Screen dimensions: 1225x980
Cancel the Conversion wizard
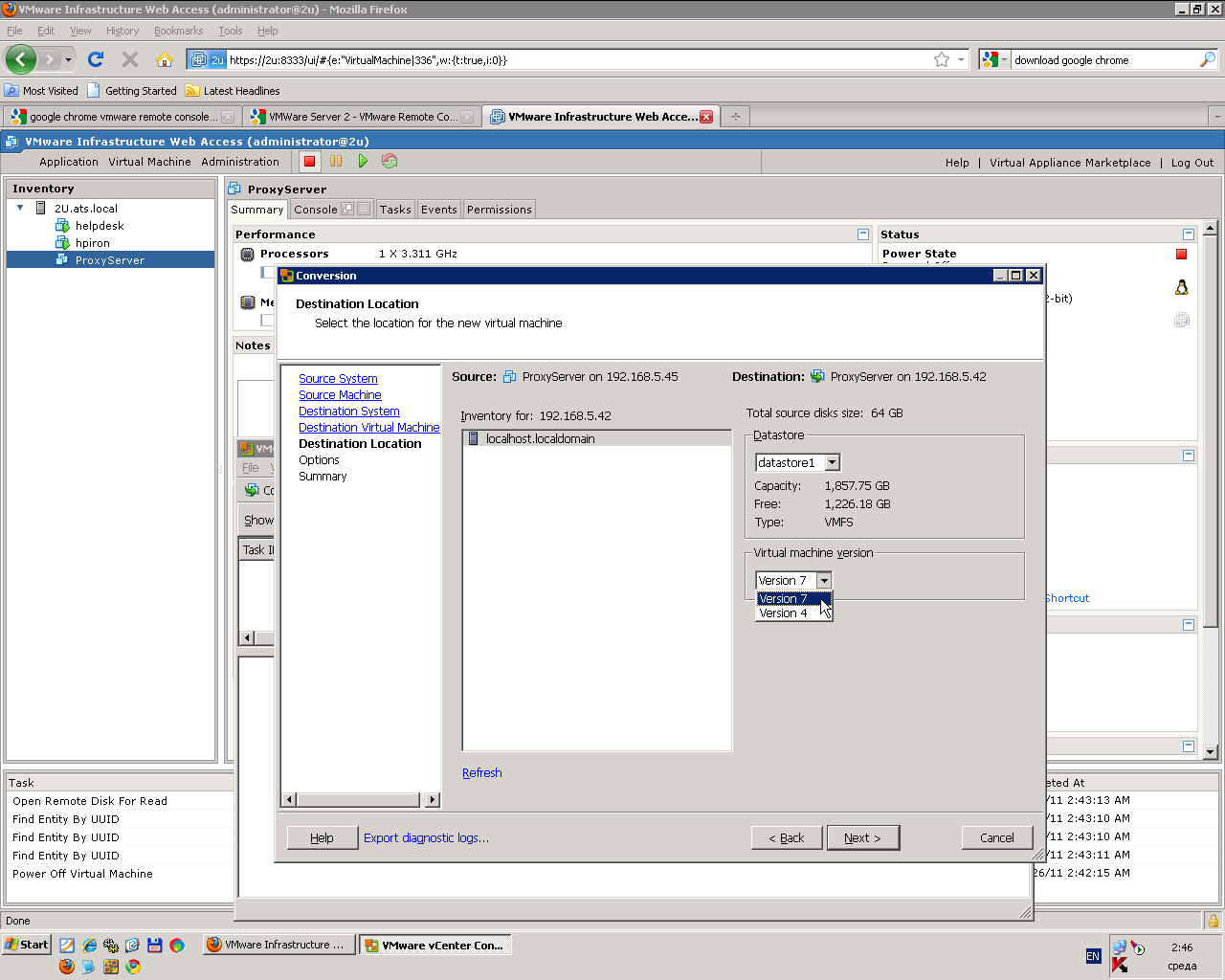(997, 837)
